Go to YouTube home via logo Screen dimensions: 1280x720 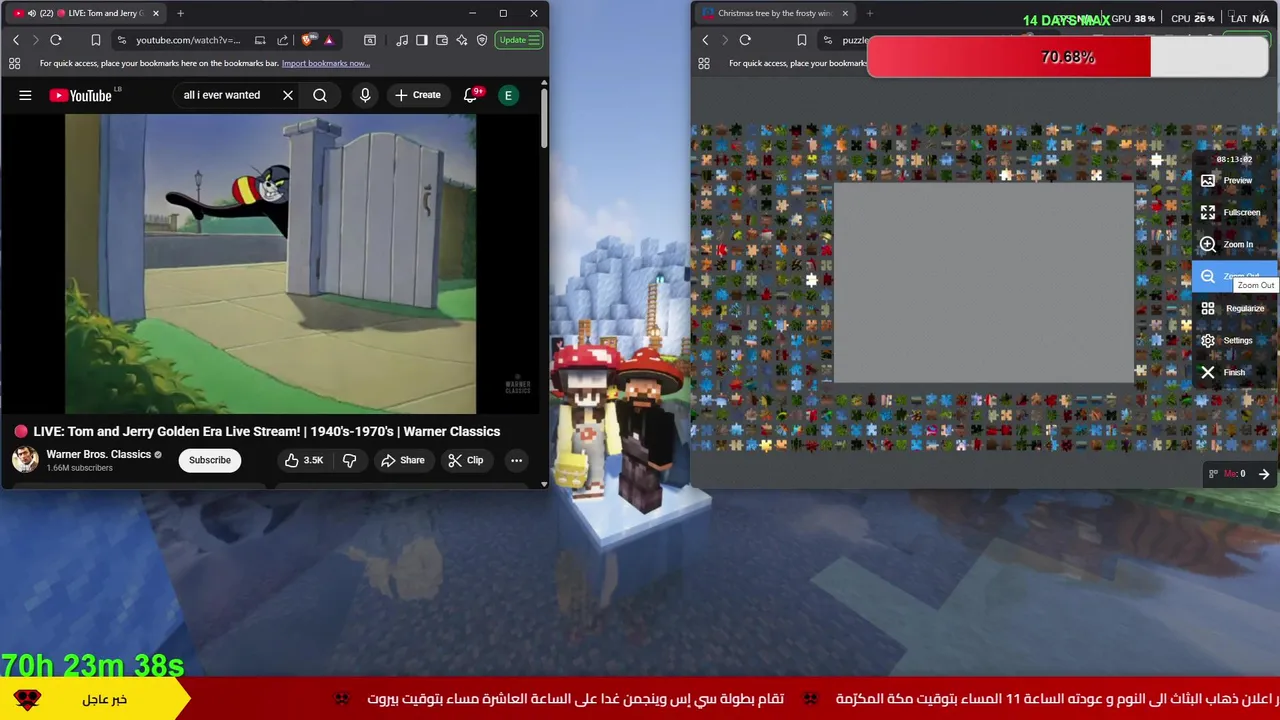pyautogui.click(x=81, y=95)
